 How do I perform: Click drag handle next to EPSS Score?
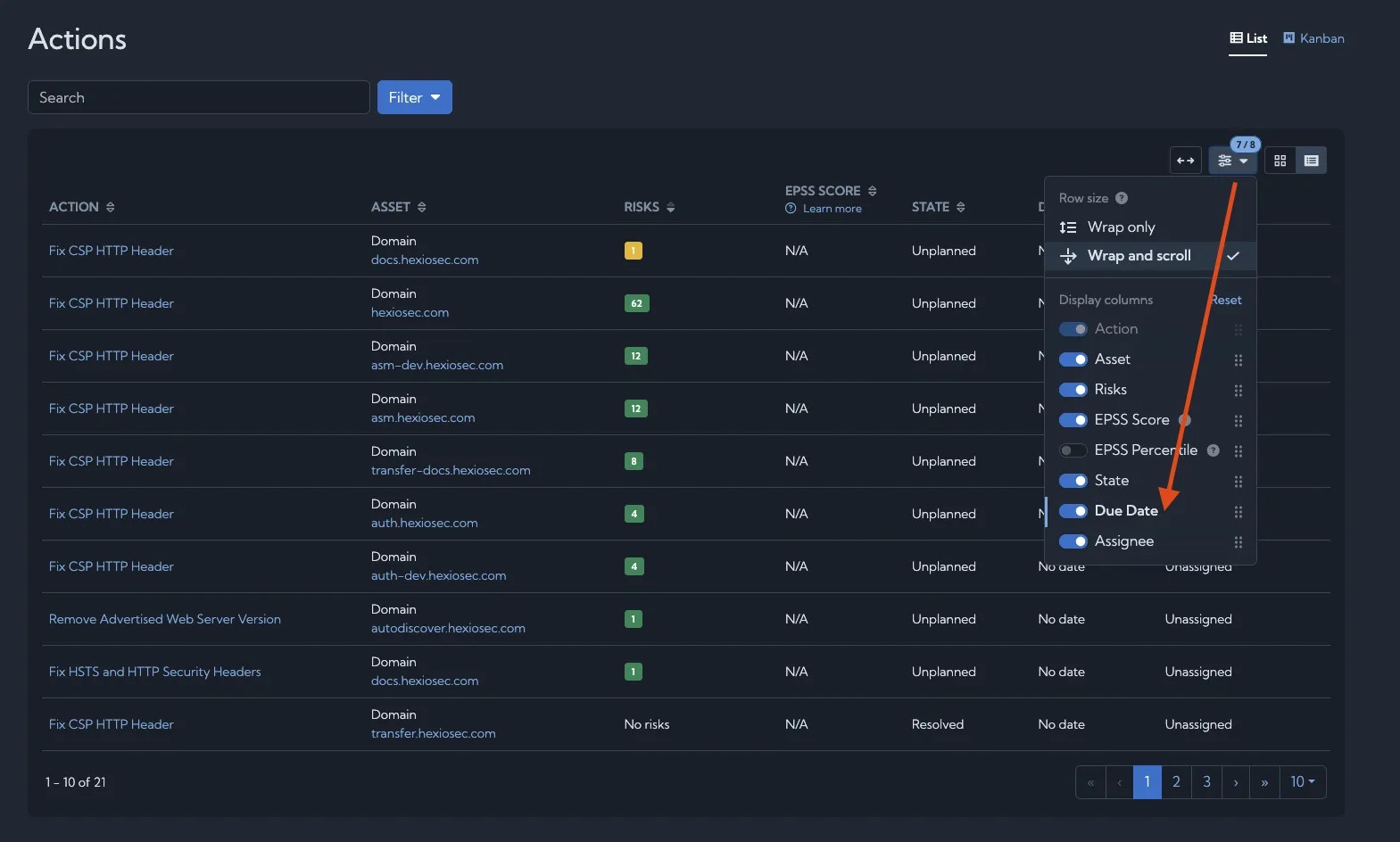pyautogui.click(x=1238, y=420)
